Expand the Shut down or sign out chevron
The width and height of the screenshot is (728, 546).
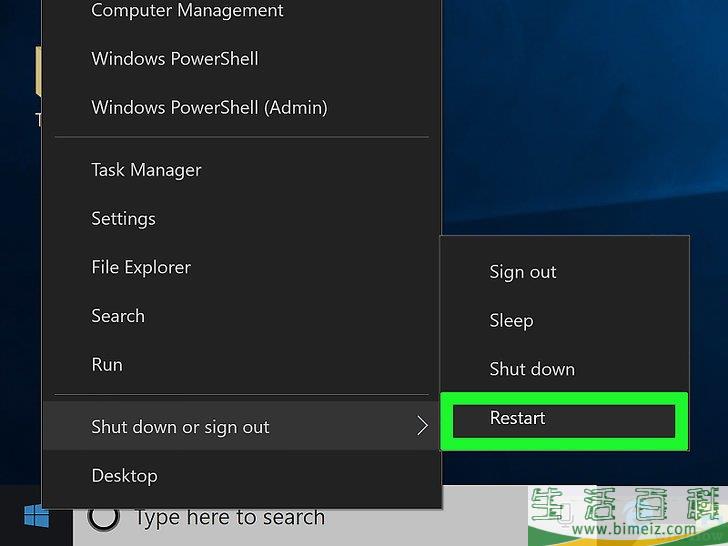coord(422,426)
